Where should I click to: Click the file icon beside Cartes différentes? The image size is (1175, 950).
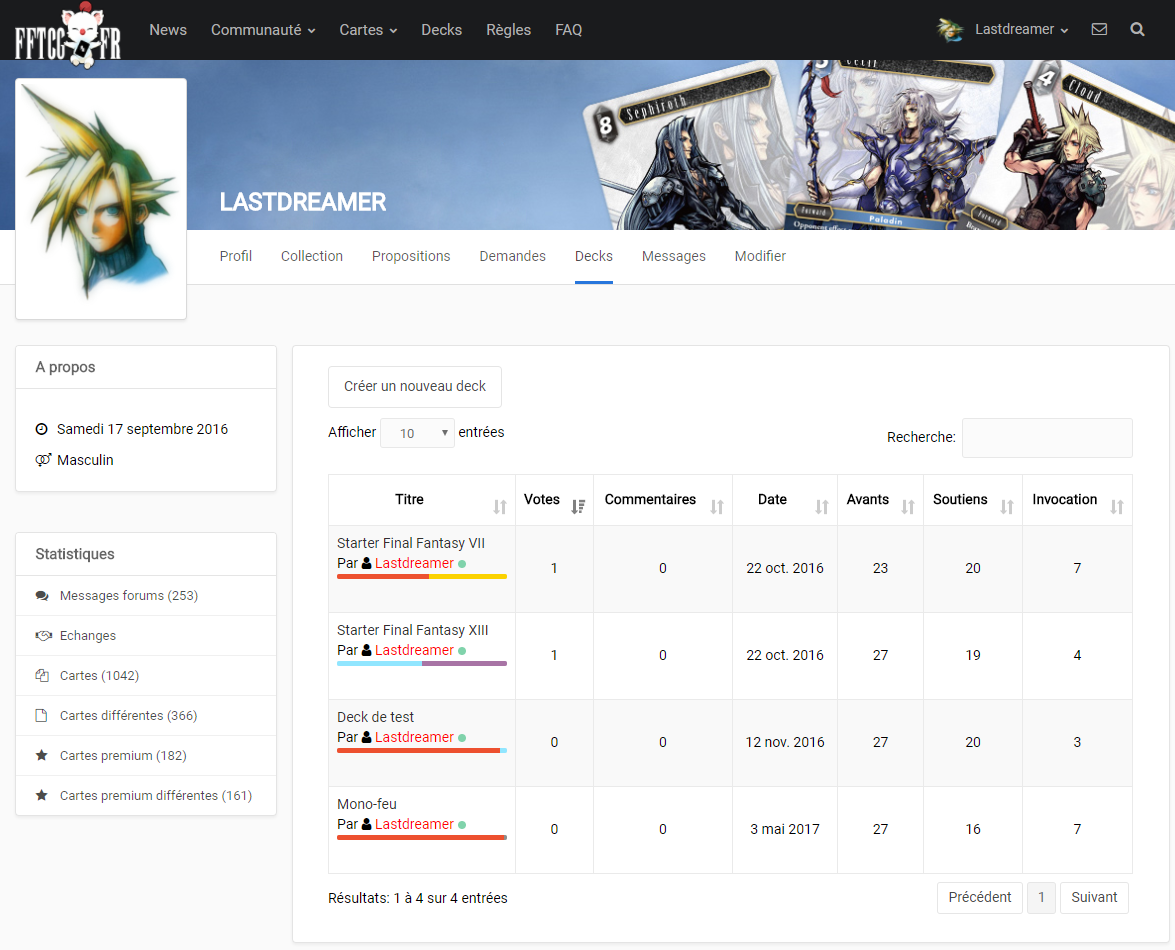(x=41, y=715)
